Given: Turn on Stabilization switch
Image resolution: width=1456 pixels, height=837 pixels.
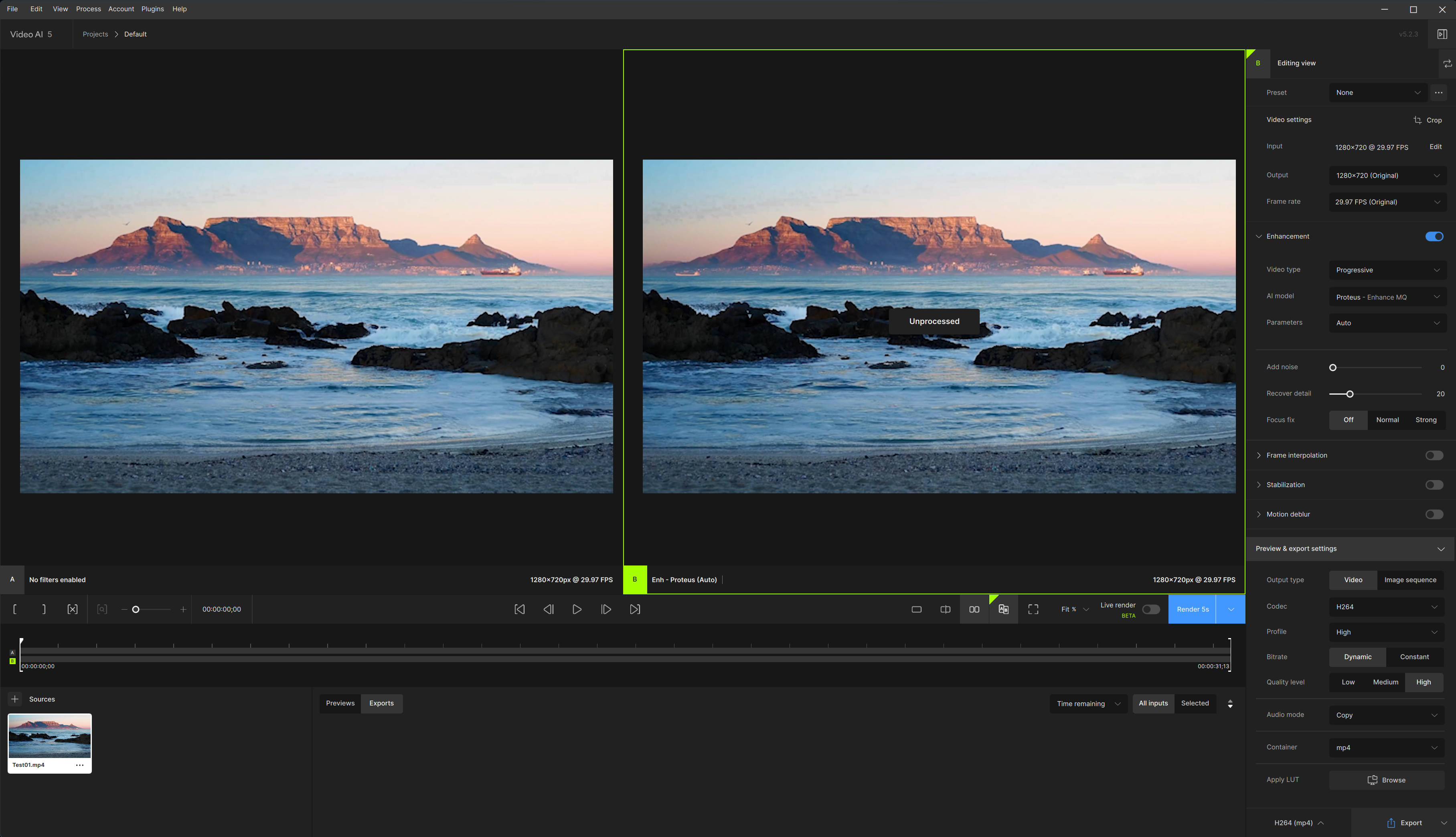Looking at the screenshot, I should click(x=1434, y=484).
